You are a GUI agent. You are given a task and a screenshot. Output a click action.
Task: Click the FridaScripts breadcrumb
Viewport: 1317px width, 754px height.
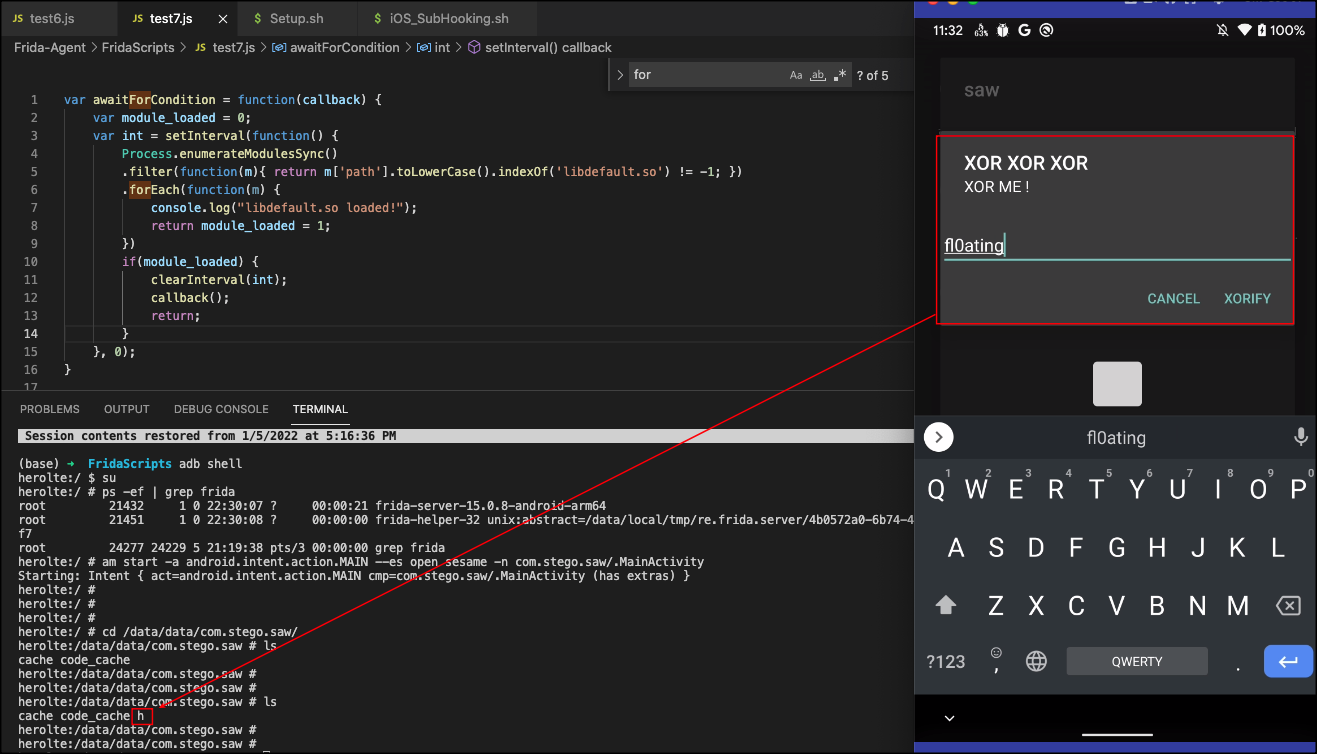(138, 47)
